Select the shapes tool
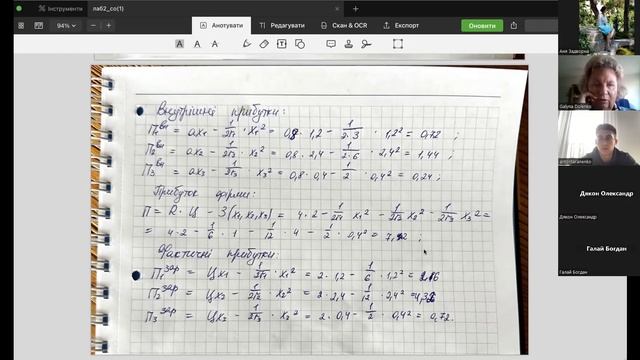Viewport: 640px width, 360px height. point(300,44)
